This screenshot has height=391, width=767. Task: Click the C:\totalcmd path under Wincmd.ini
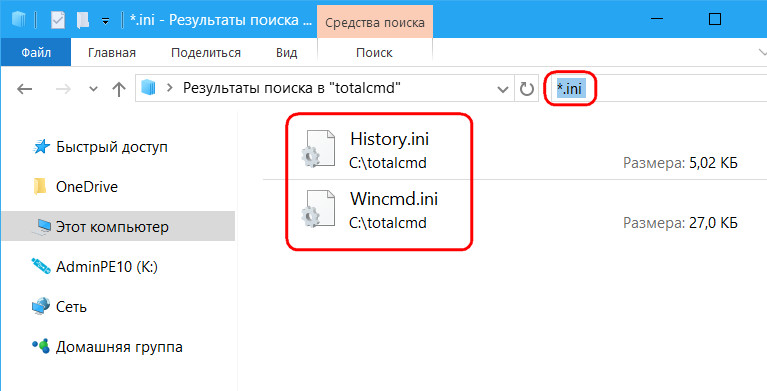[388, 223]
